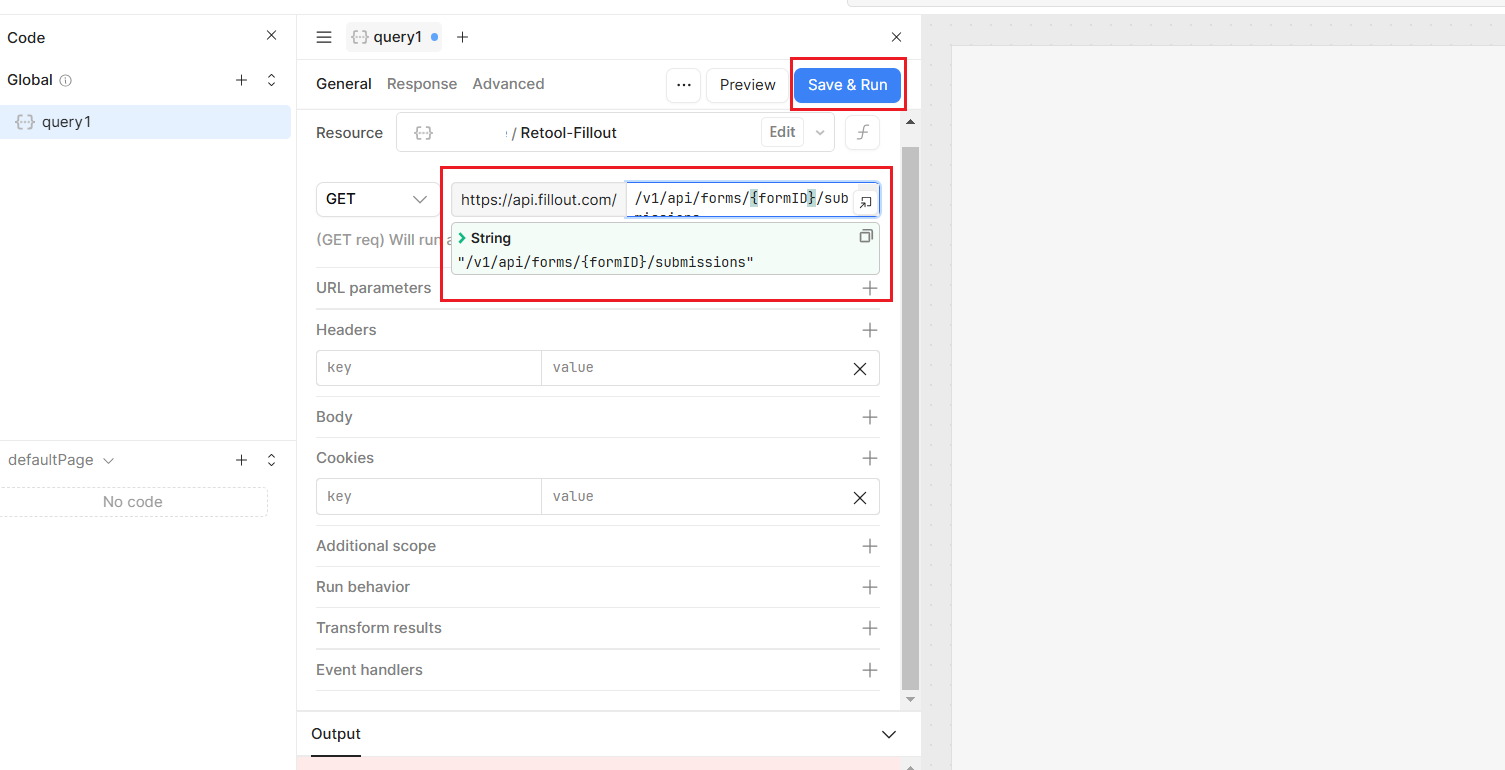This screenshot has width=1505, height=770.
Task: Remove the Headers key-value row
Action: click(860, 368)
